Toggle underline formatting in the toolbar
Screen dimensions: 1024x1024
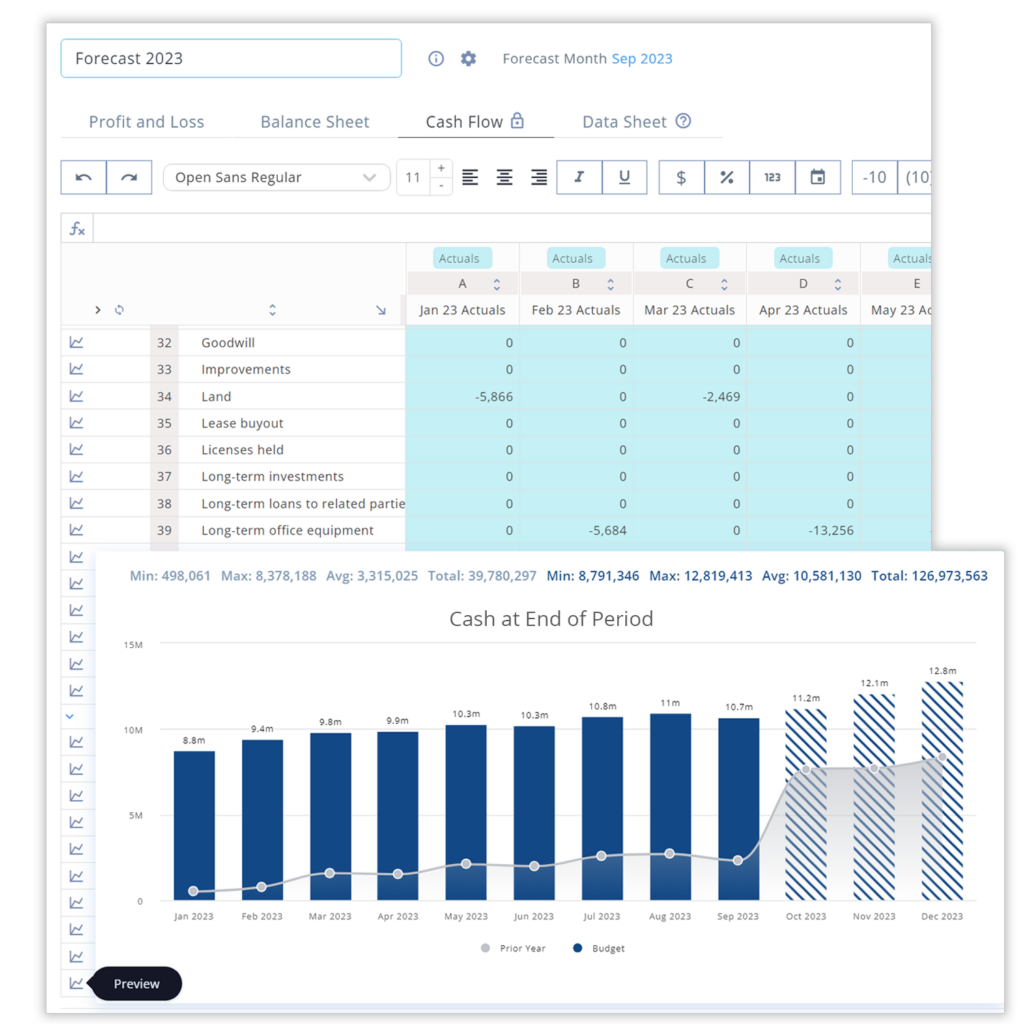coord(625,177)
